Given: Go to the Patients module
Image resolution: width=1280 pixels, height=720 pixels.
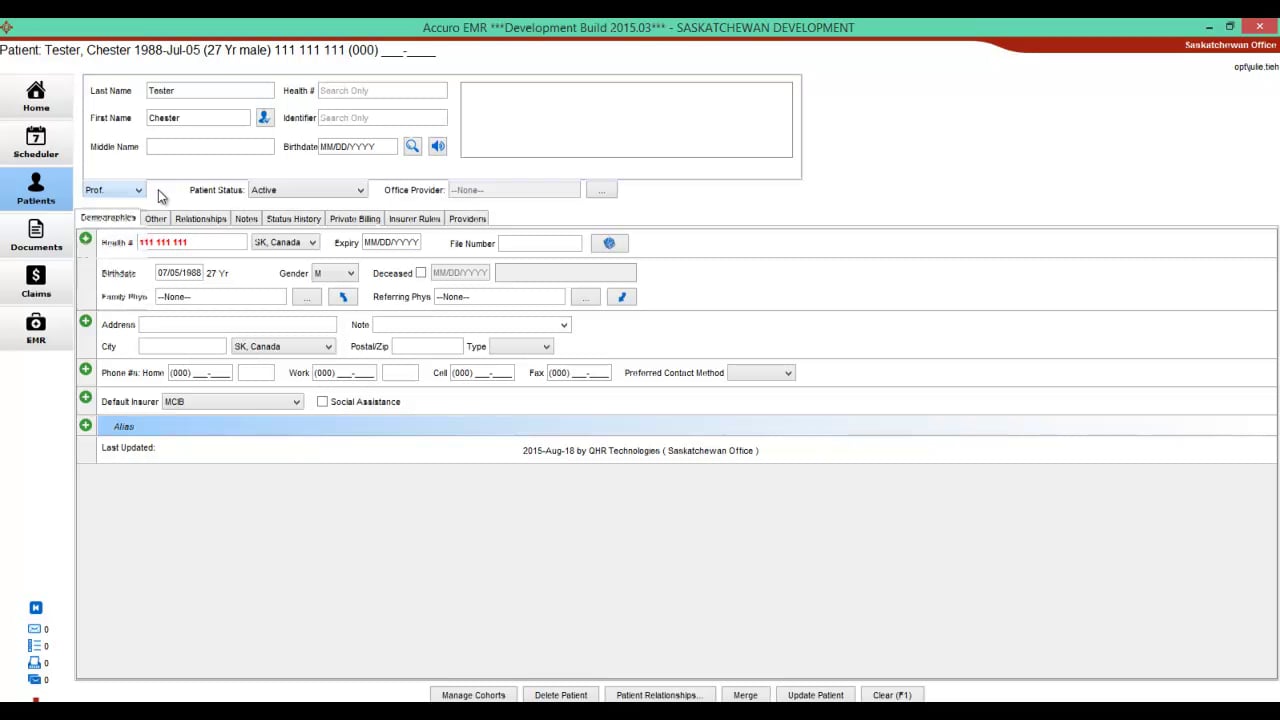Looking at the screenshot, I should [36, 189].
